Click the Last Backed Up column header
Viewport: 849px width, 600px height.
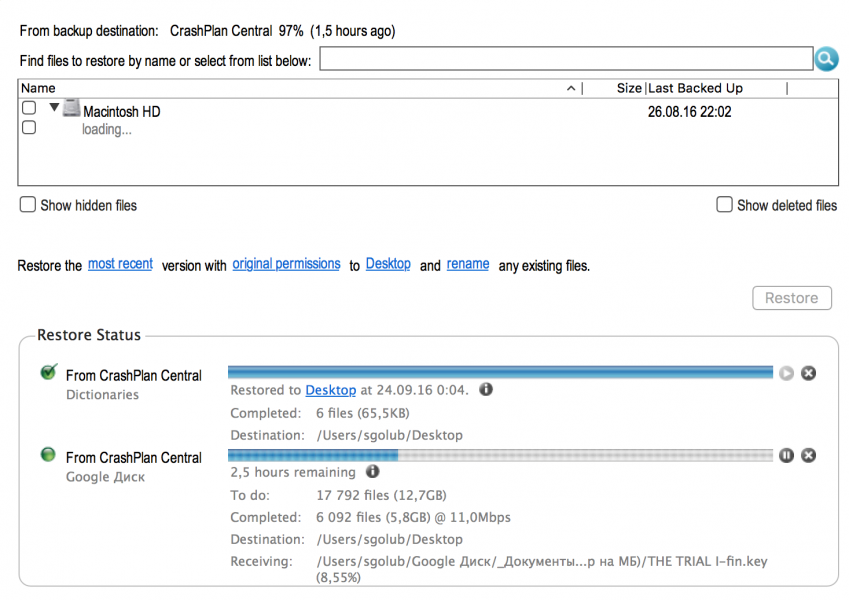695,88
